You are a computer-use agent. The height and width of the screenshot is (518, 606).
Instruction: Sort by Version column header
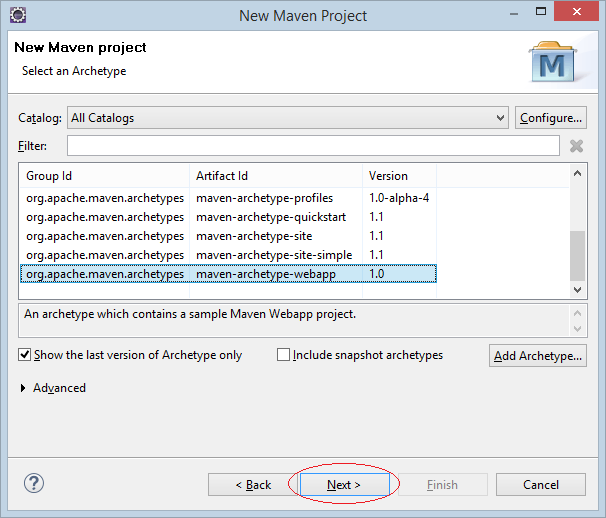(400, 176)
